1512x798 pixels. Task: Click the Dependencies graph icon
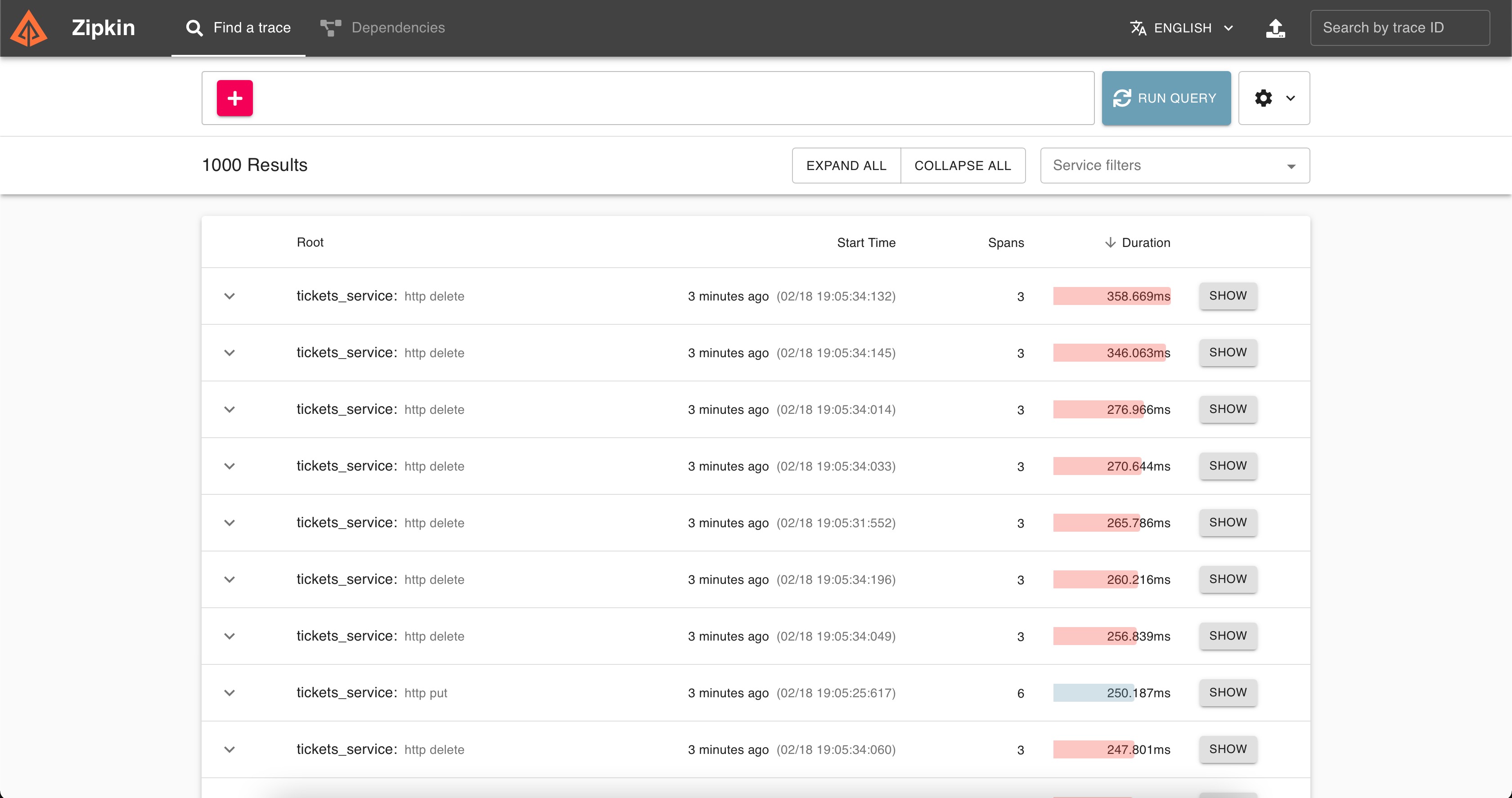(x=330, y=27)
